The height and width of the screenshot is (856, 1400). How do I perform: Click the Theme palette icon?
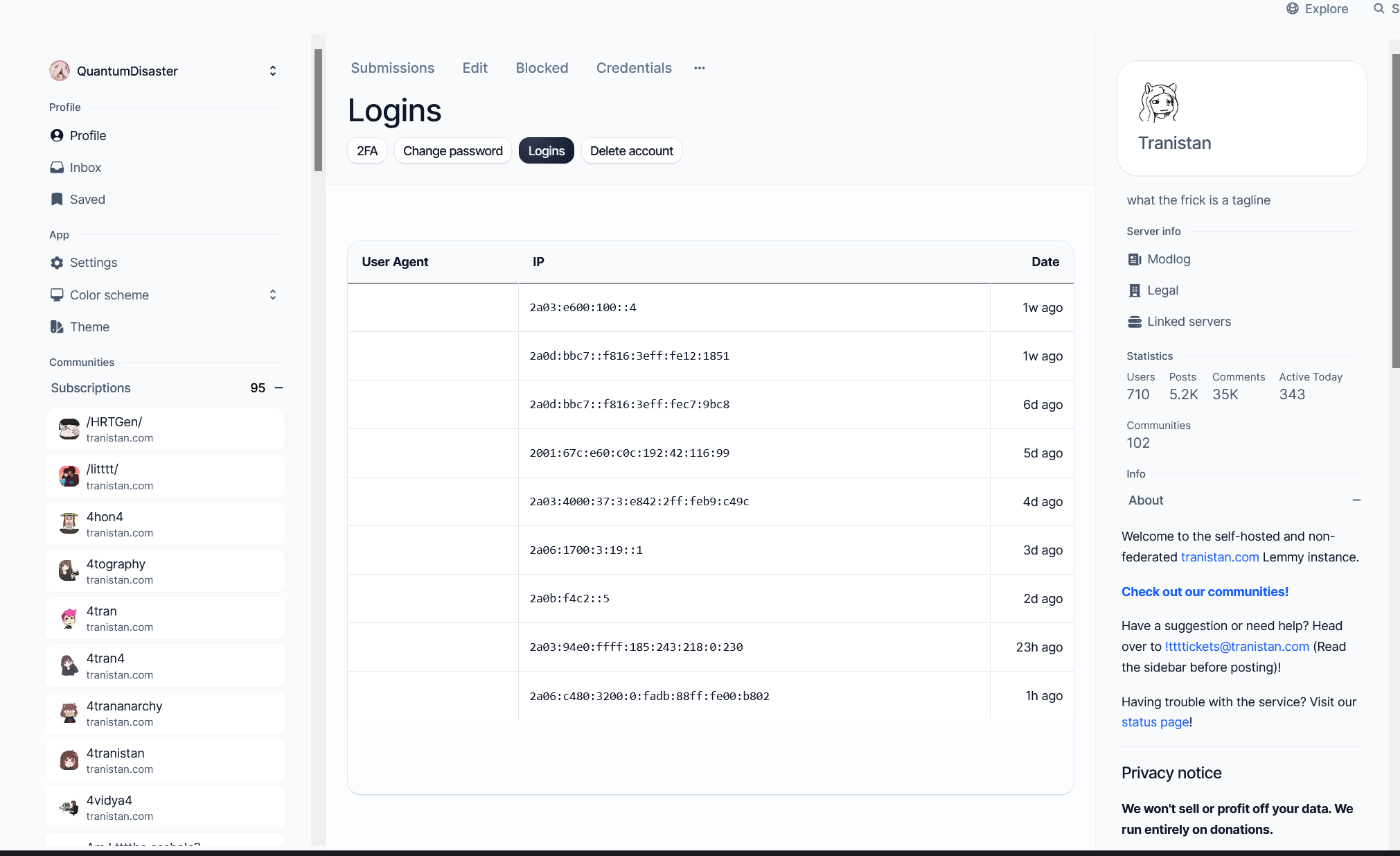pos(57,327)
